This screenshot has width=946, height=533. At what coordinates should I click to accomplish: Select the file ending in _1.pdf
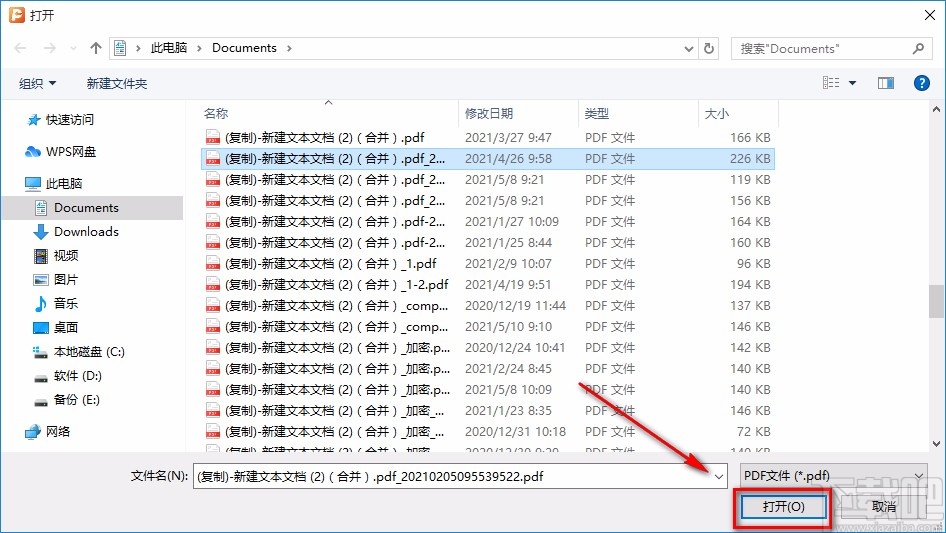point(488,264)
